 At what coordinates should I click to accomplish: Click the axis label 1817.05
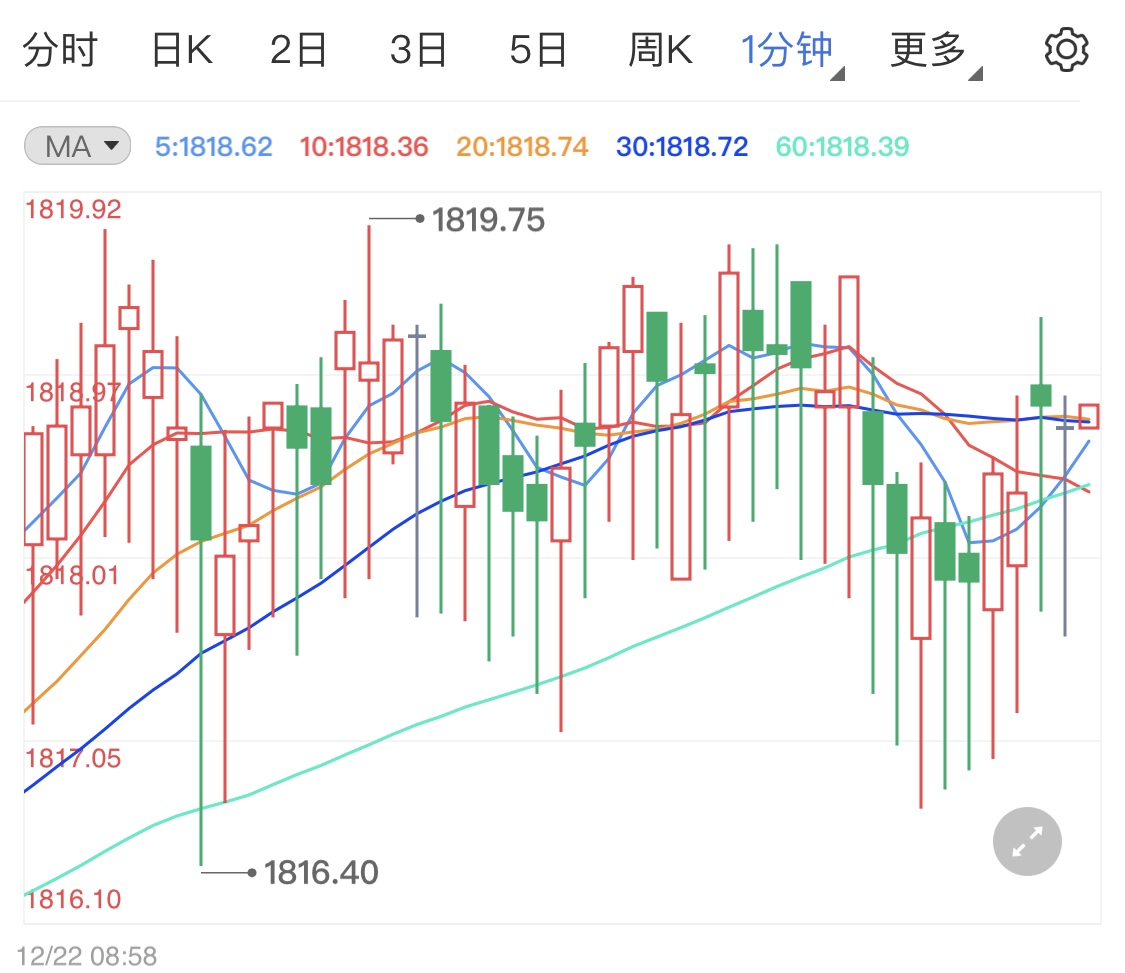coord(73,758)
